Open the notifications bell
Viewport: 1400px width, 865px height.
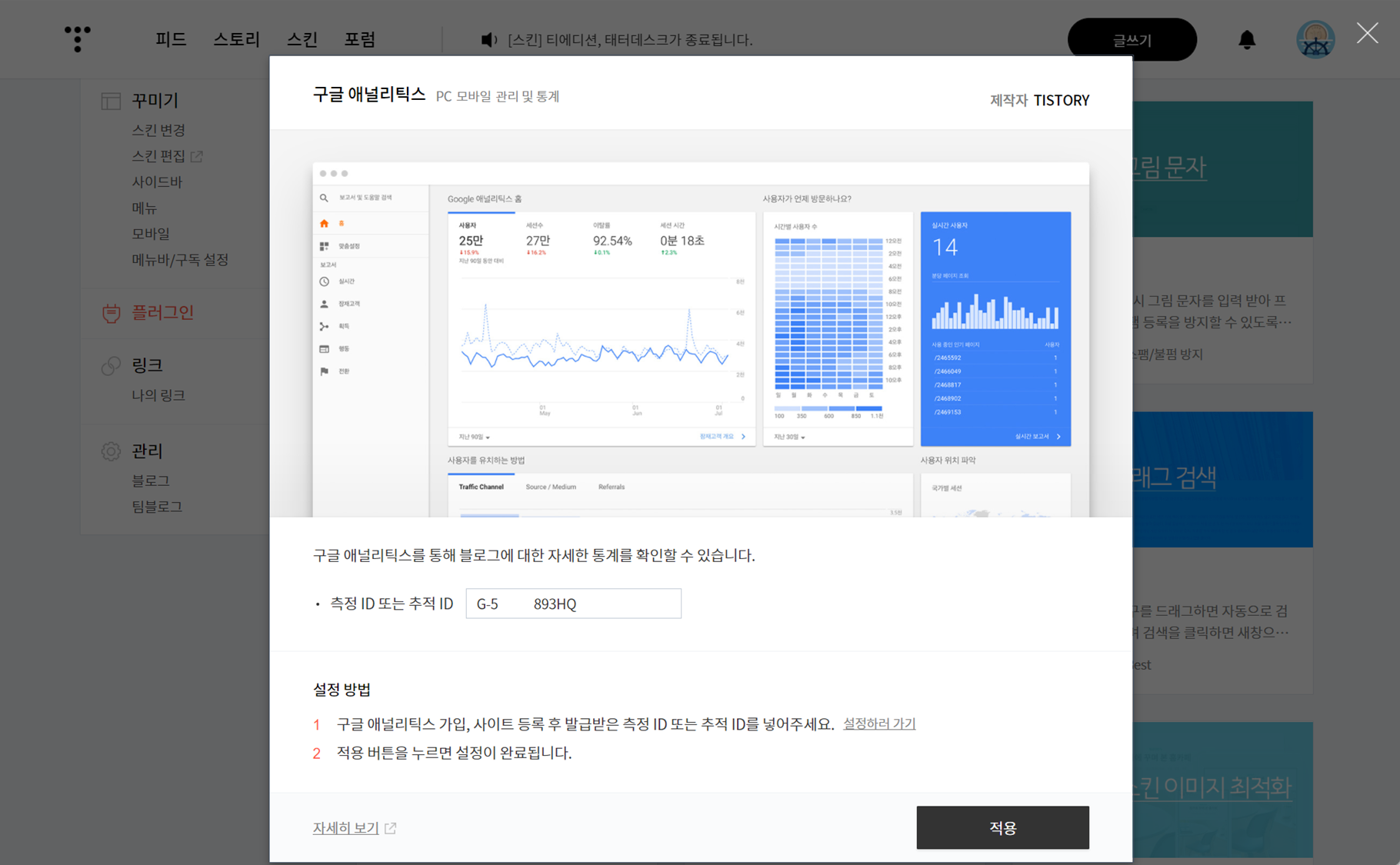1247,39
